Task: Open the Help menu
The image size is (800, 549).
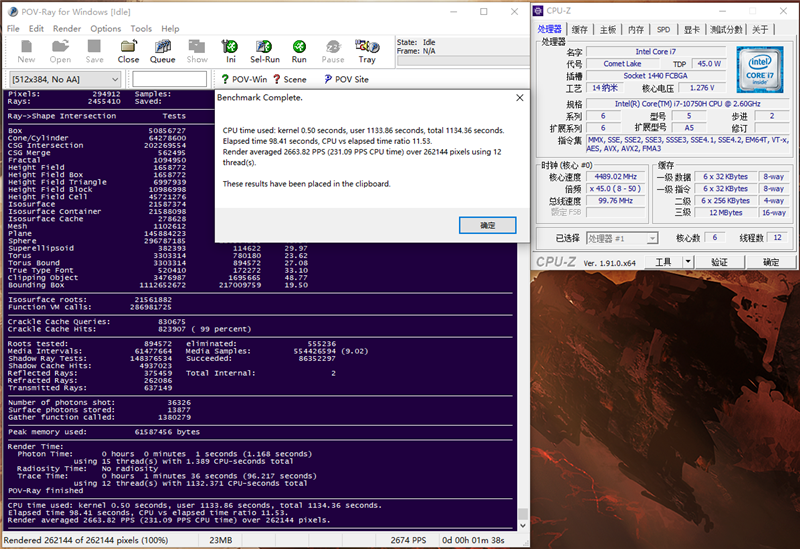Action: (170, 29)
